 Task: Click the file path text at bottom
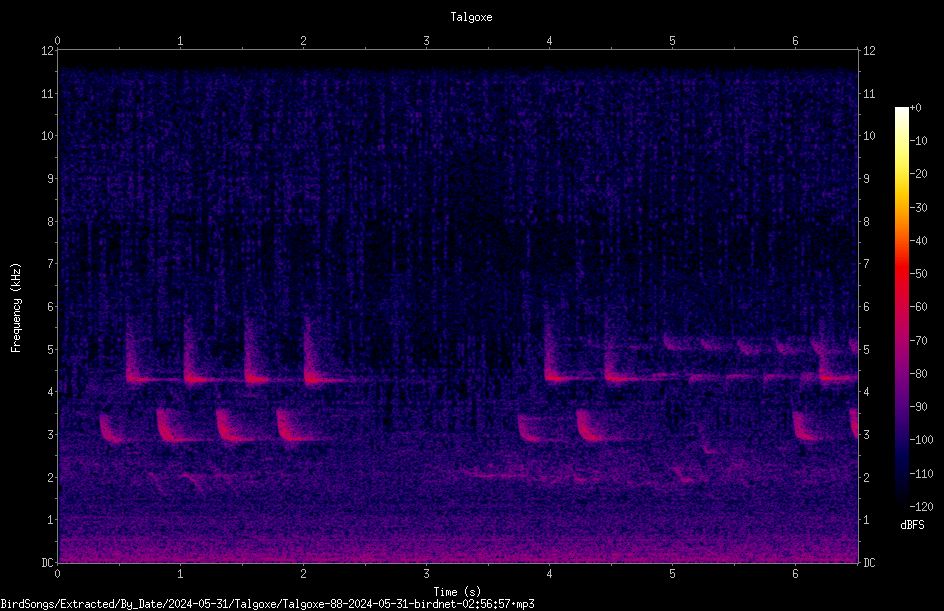coord(267,604)
